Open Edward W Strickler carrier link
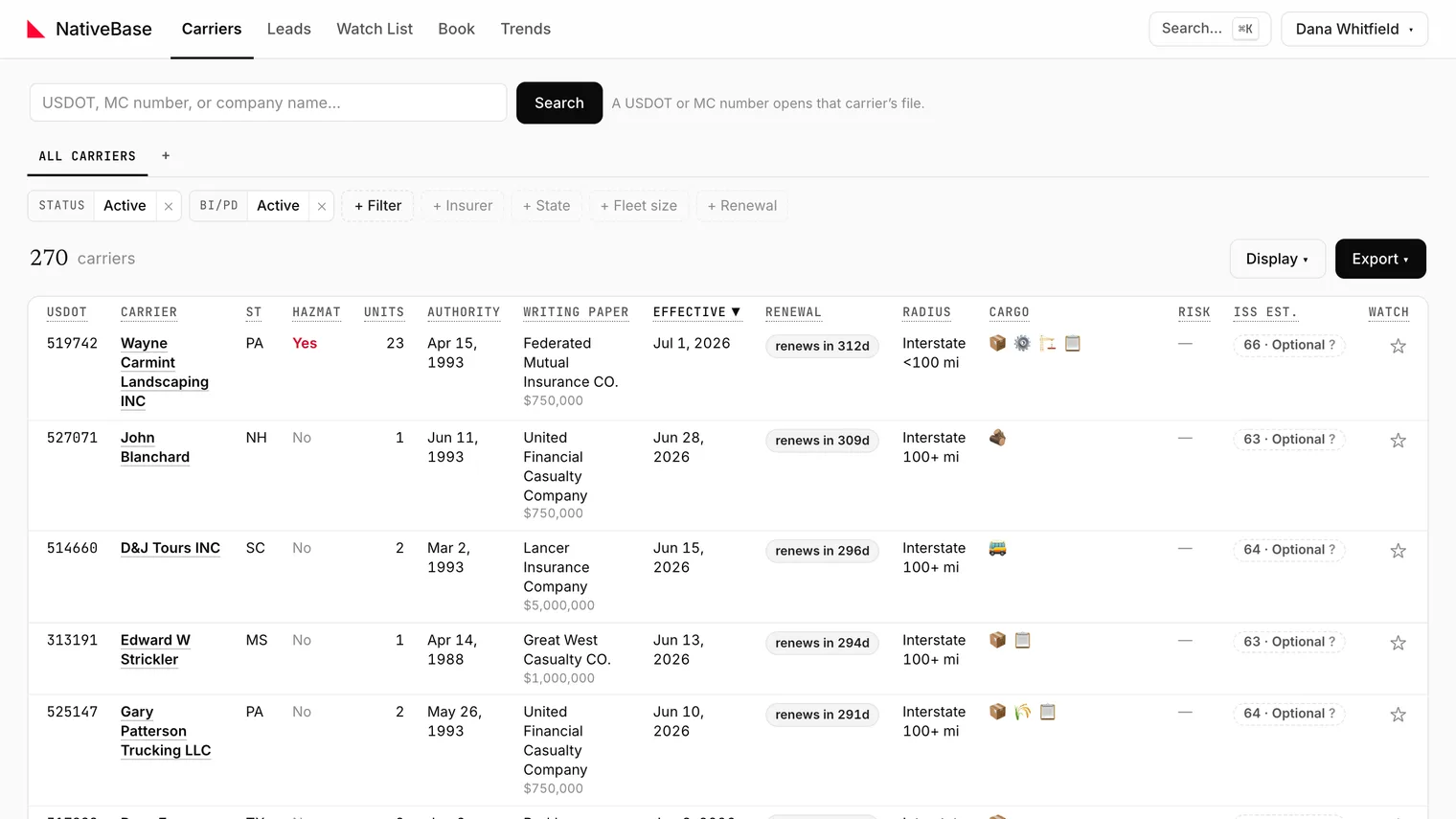This screenshot has width=1456, height=819. 155,649
